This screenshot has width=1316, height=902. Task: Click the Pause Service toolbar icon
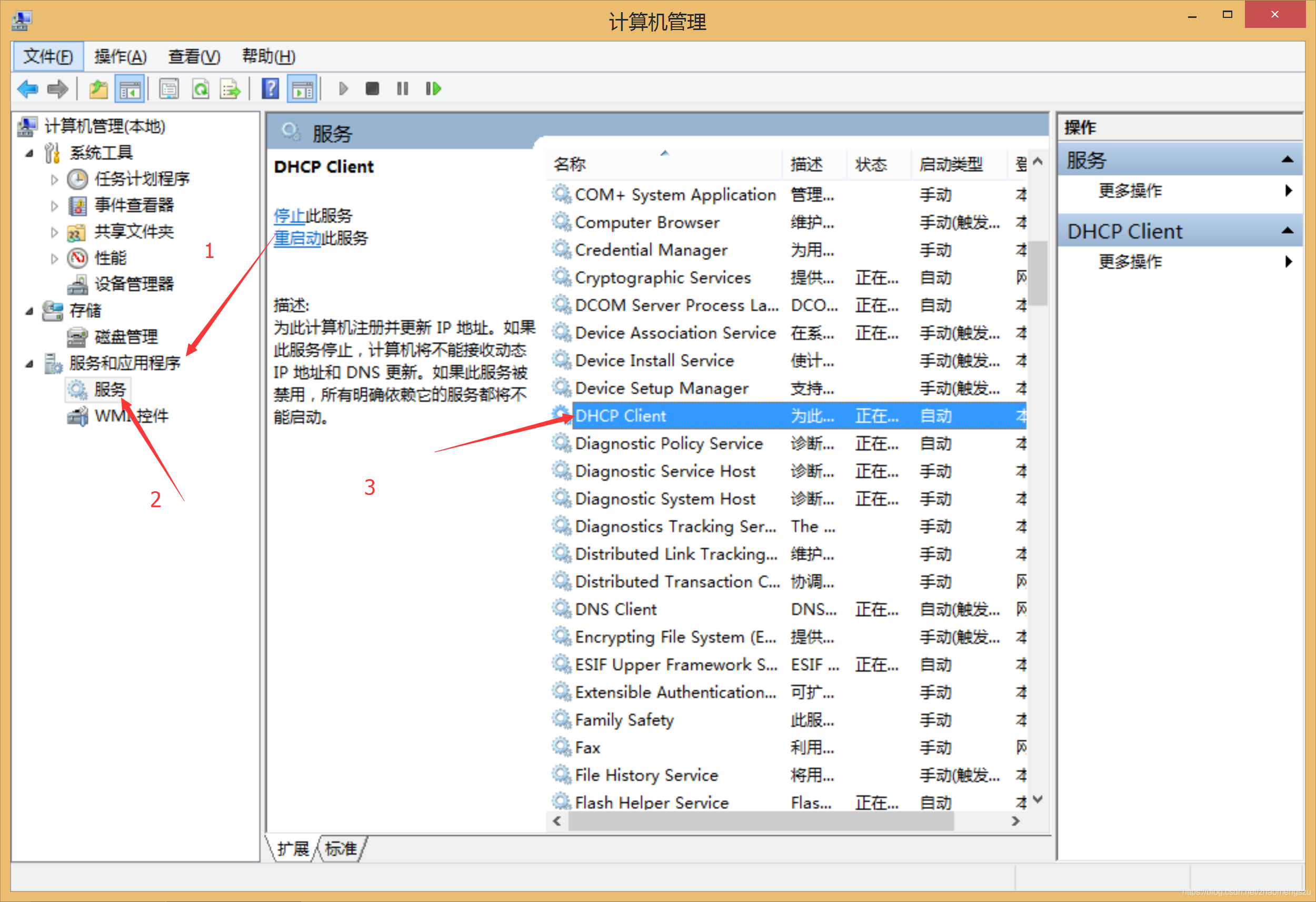[x=402, y=89]
